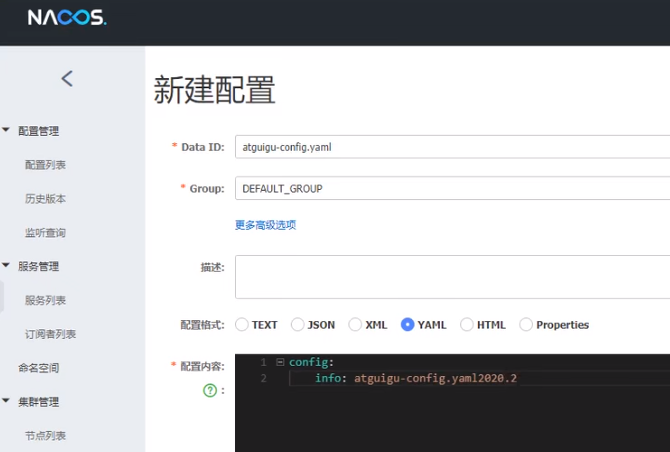Fold the config block in code editor
This screenshot has width=670, height=452.
280,362
